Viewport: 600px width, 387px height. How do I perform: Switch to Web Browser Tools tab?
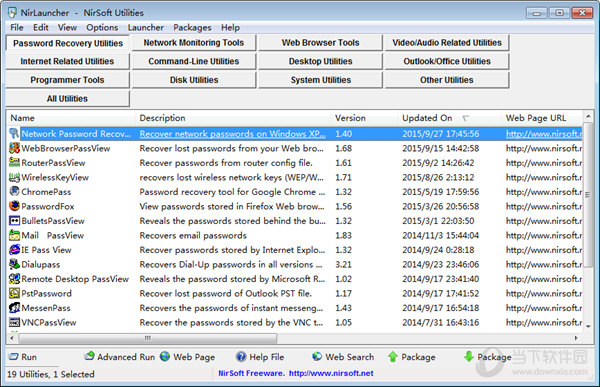[x=320, y=42]
